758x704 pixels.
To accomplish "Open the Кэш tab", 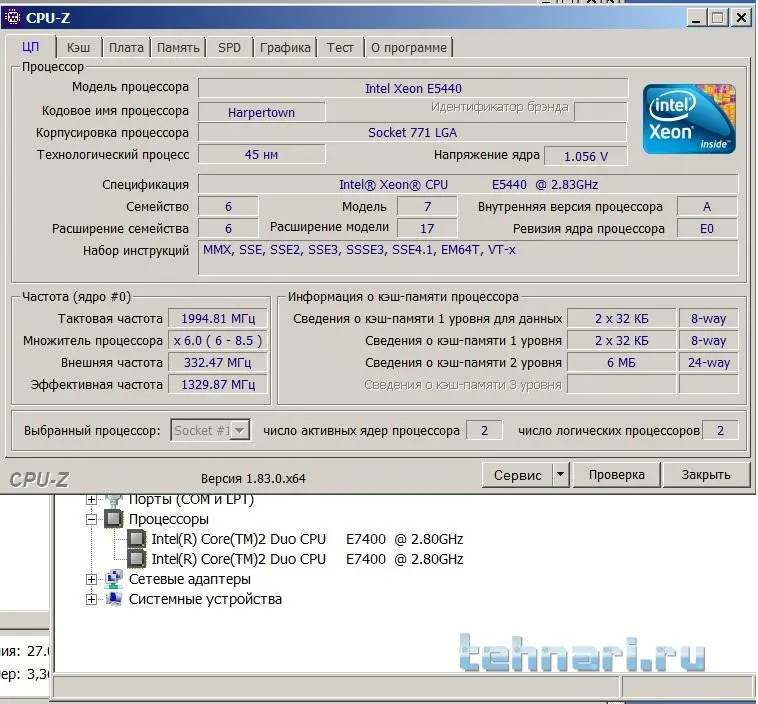I will 78,47.
